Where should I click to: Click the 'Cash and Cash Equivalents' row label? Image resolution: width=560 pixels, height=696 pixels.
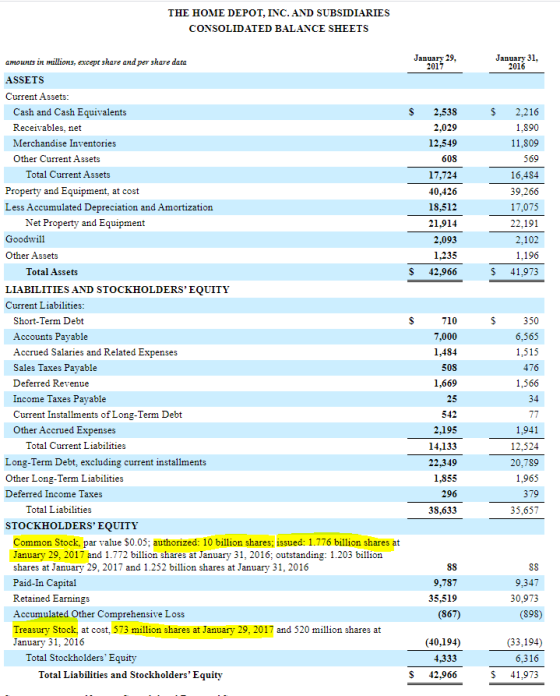click(70, 112)
